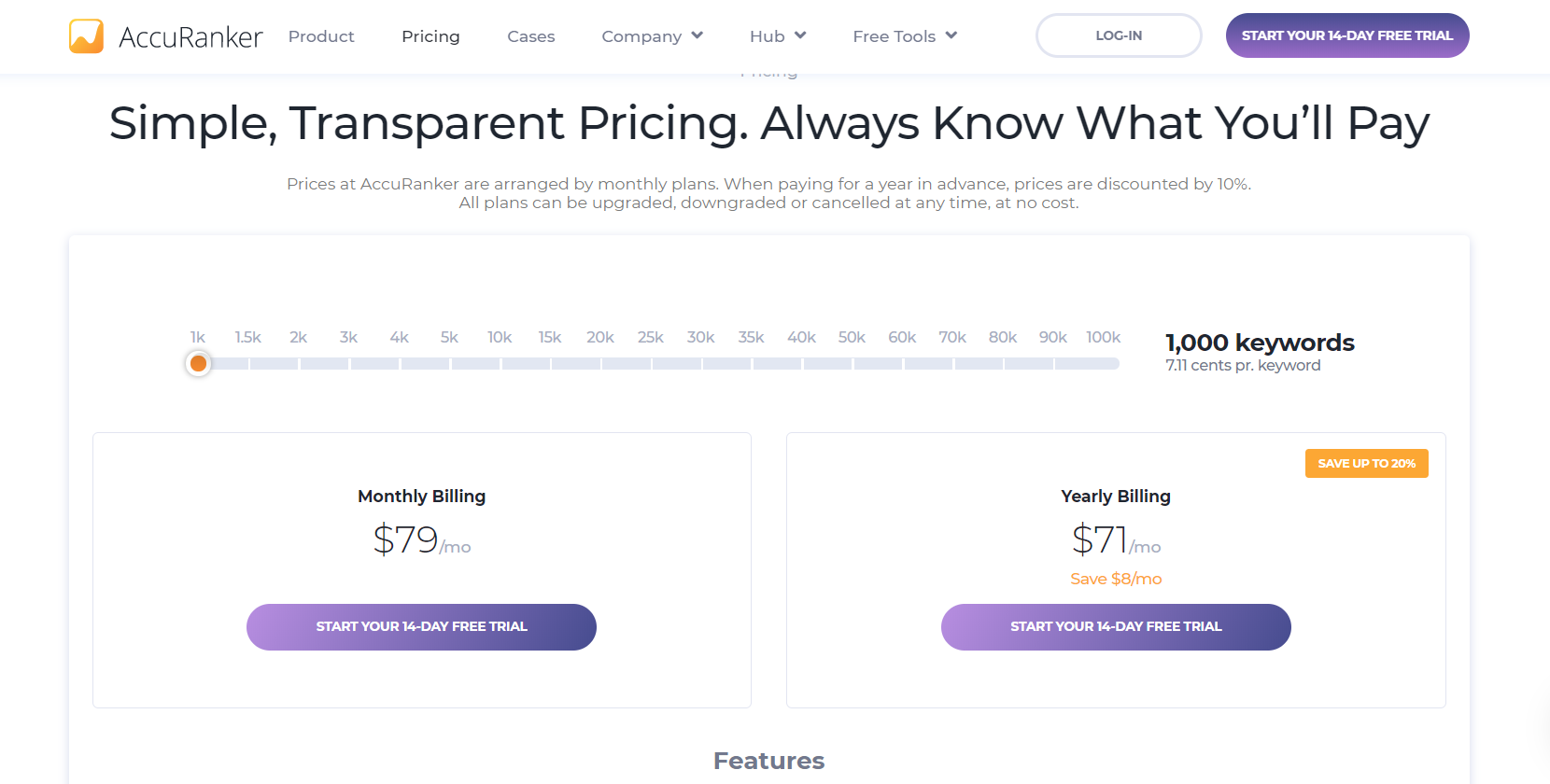Pick the 15k slider label
Image resolution: width=1550 pixels, height=784 pixels.
pos(550,337)
